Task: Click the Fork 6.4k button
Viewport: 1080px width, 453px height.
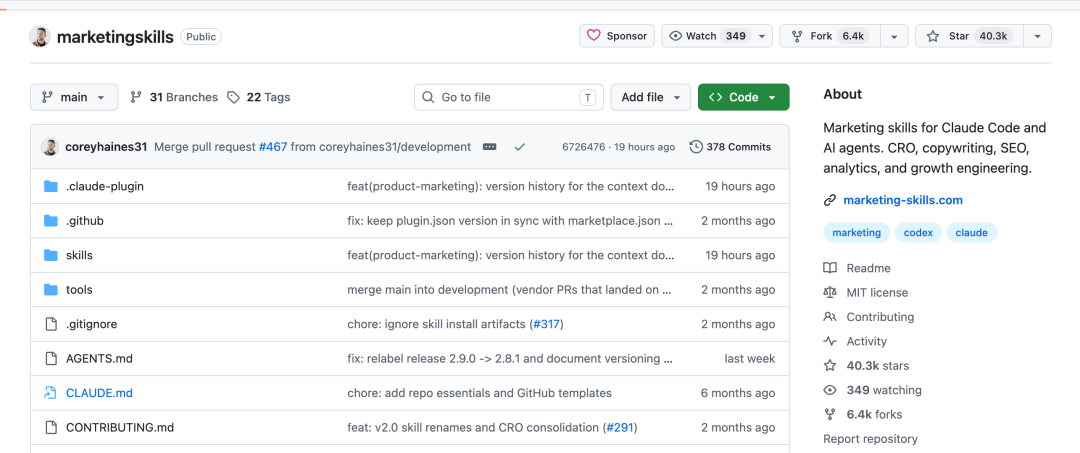Action: [x=830, y=36]
